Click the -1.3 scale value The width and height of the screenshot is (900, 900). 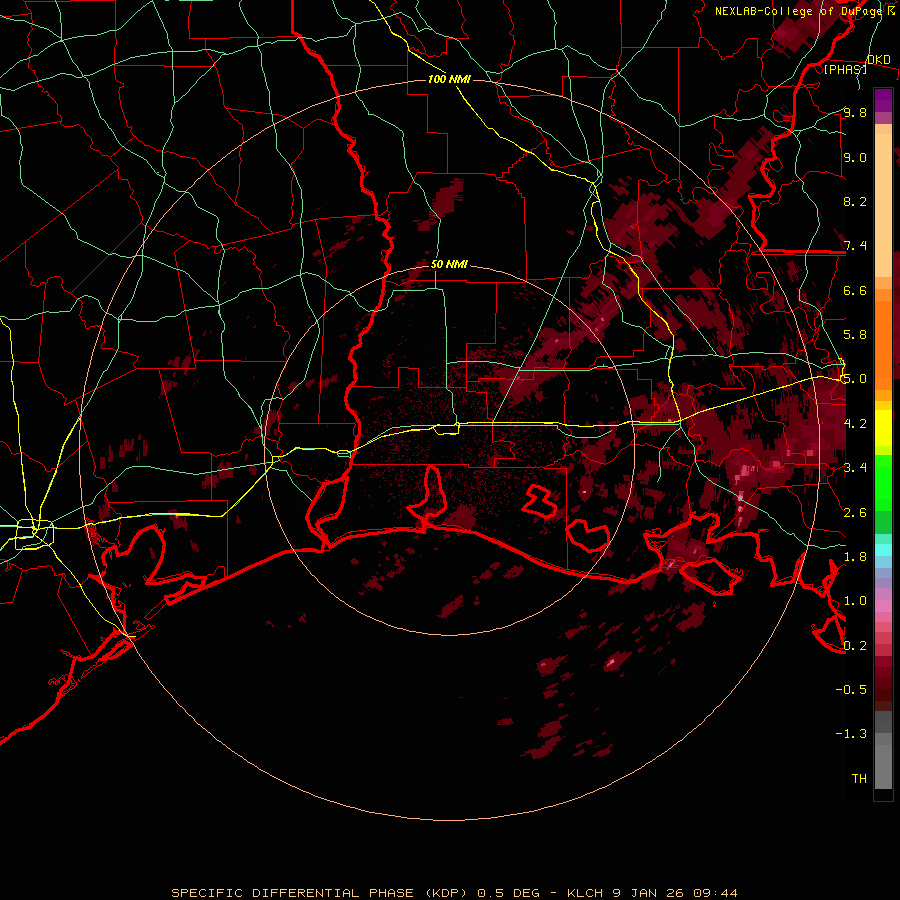coord(851,734)
